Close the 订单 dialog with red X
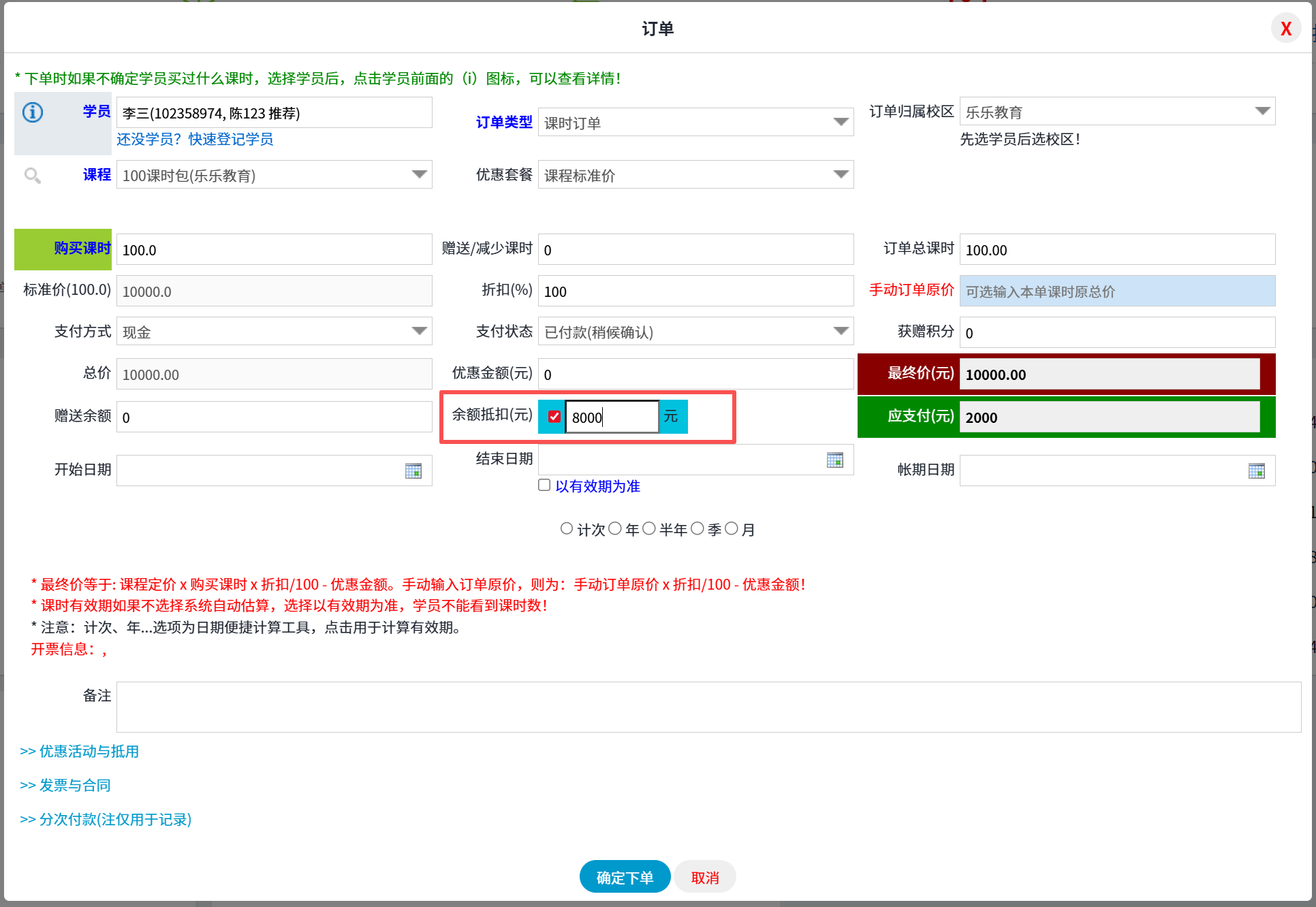Viewport: 1316px width, 907px height. (1285, 28)
